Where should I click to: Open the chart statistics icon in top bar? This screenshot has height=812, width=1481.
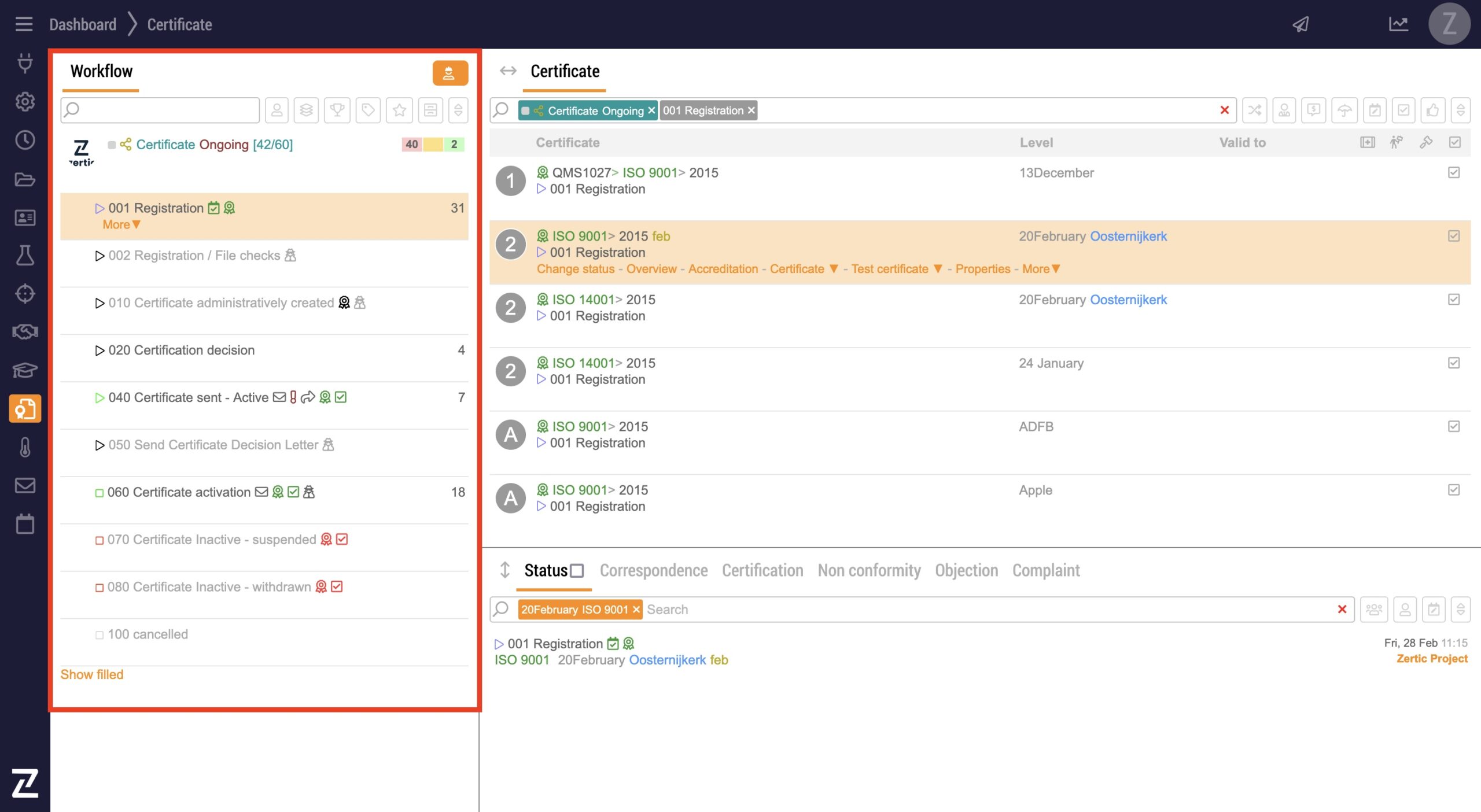(1398, 24)
